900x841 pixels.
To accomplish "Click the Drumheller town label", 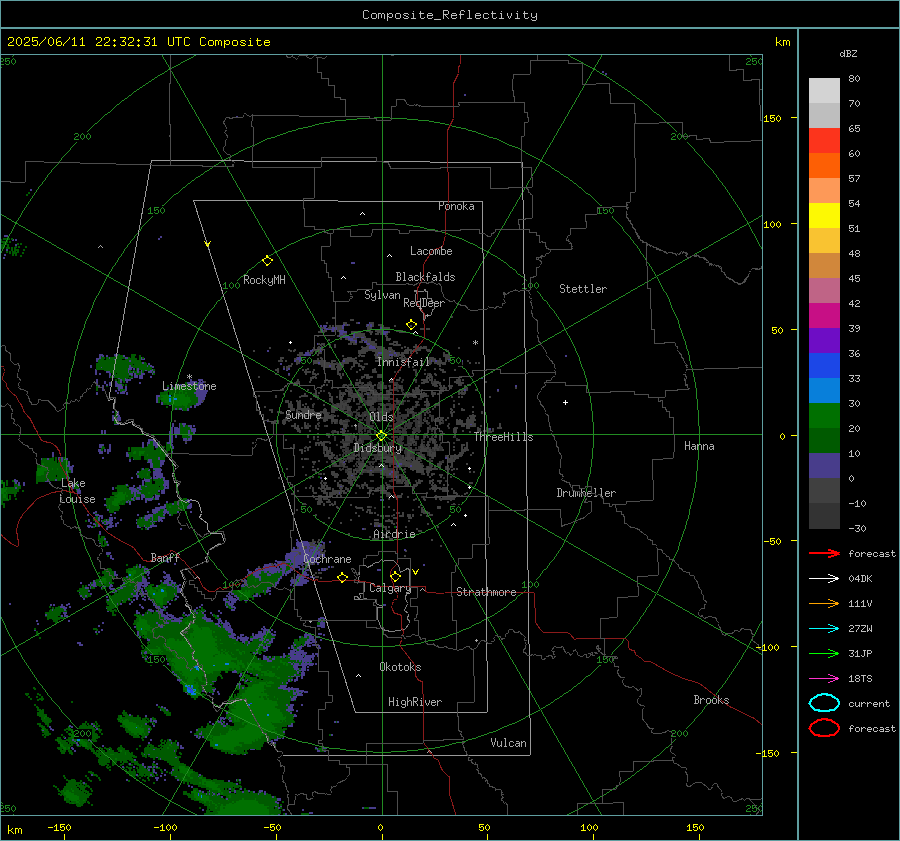I will click(586, 493).
